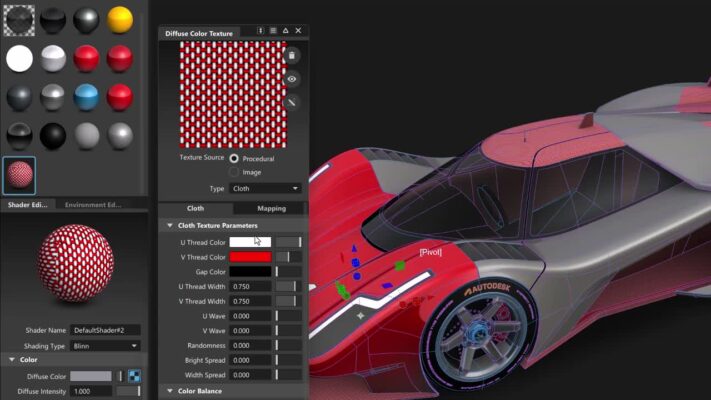Click the cloth texture preview image
The width and height of the screenshot is (711, 400).
[233, 95]
